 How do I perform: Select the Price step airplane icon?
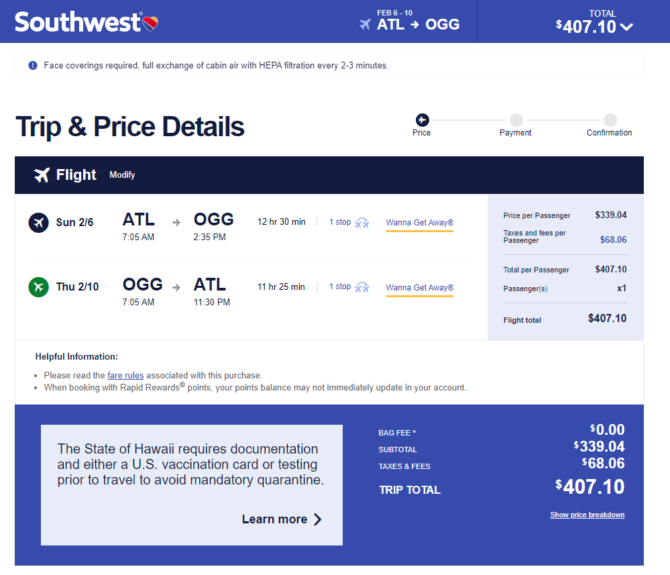pos(422,120)
